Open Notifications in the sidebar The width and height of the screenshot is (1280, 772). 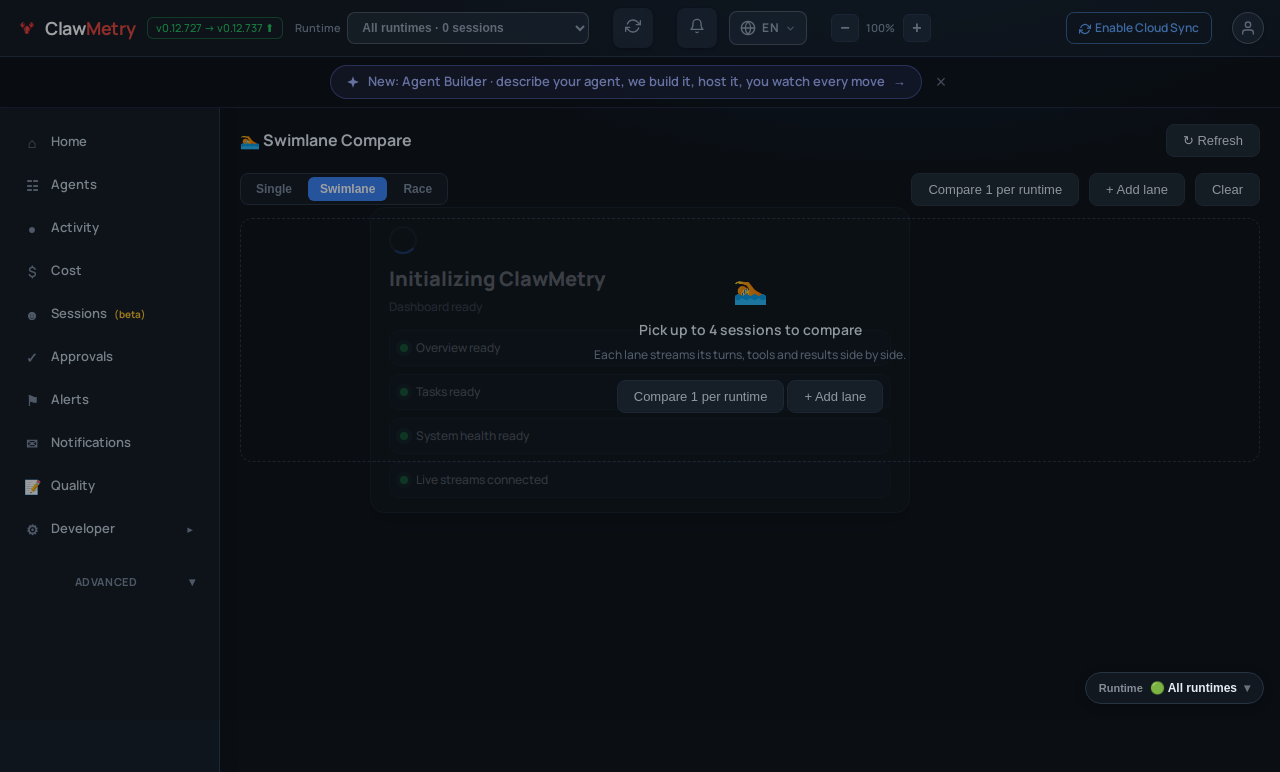110,443
